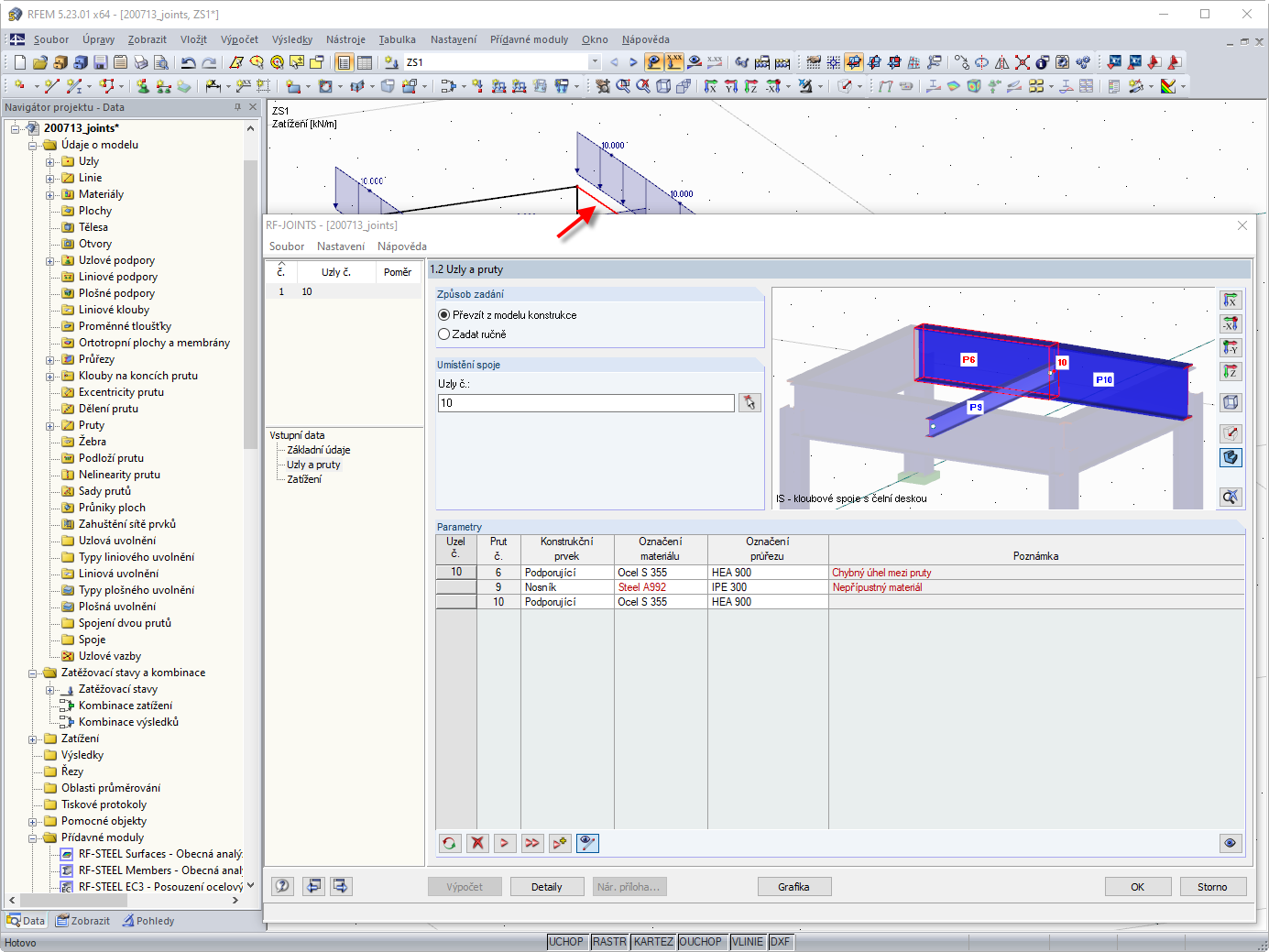
Task: Click the Grafika button
Action: click(794, 887)
